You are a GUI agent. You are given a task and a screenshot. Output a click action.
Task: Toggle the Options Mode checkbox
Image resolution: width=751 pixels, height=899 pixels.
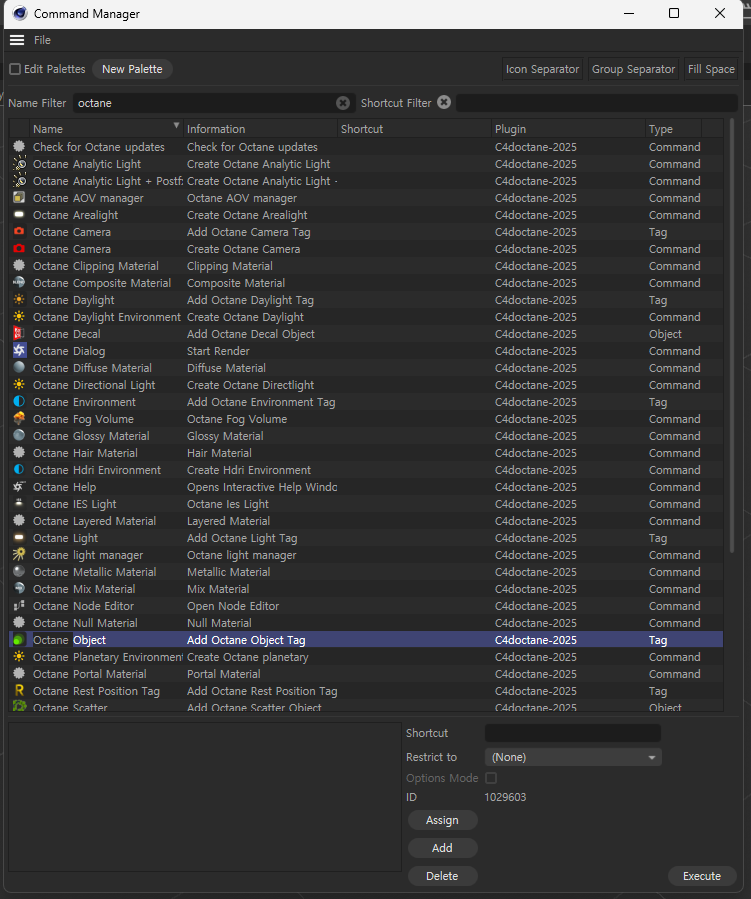point(491,778)
